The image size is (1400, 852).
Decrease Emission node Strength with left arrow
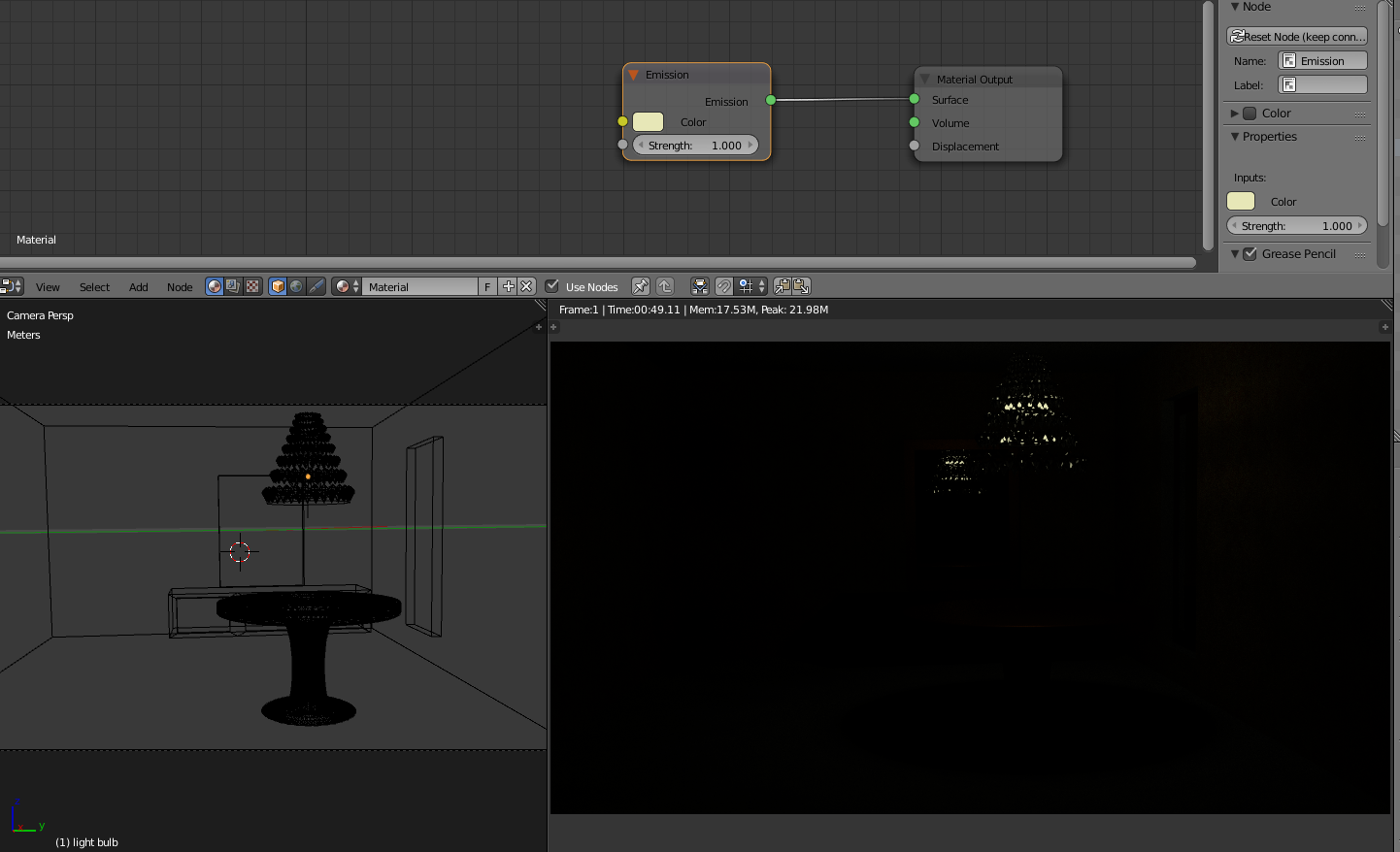641,146
